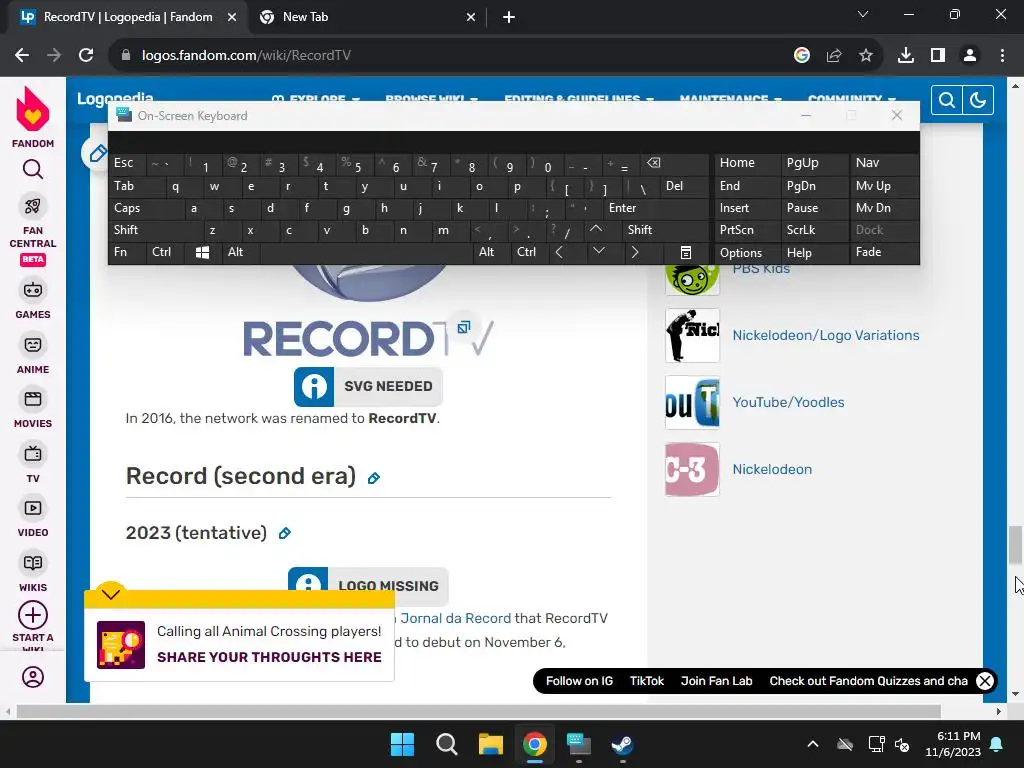Open Chrome tab search dropdown arrow
Screen dimensions: 1024x768
click(x=863, y=14)
